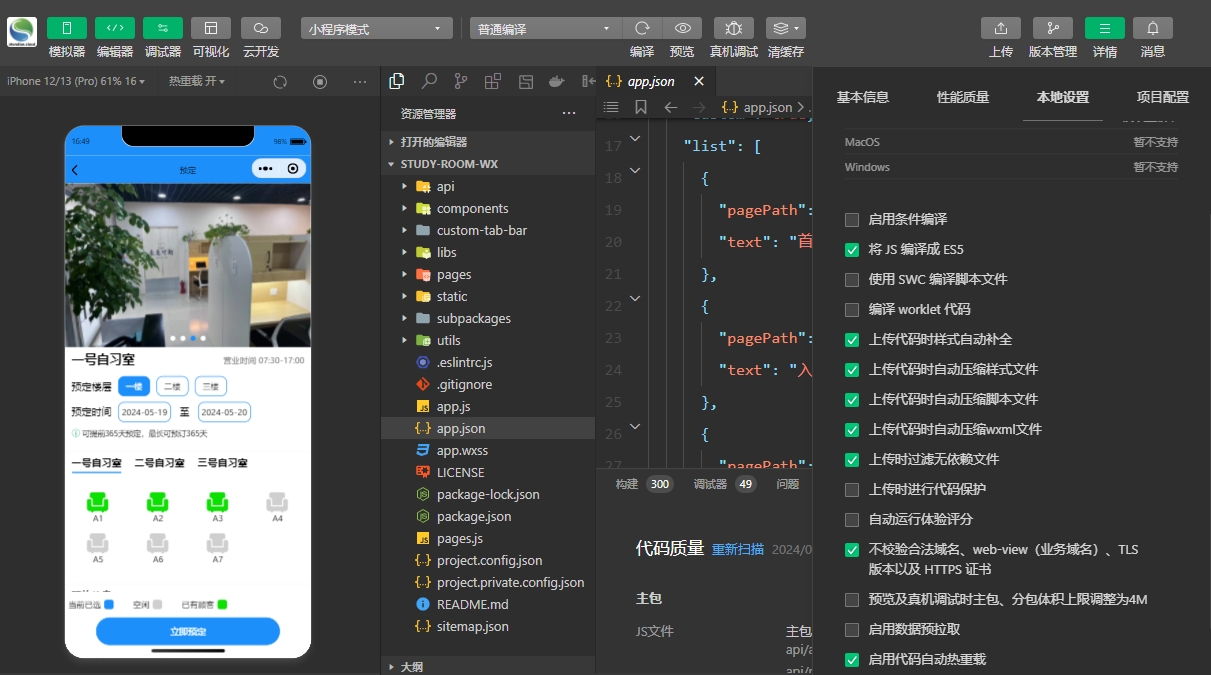Enable 自动运行体验评分 checkbox
1211x675 pixels.
pos(852,519)
